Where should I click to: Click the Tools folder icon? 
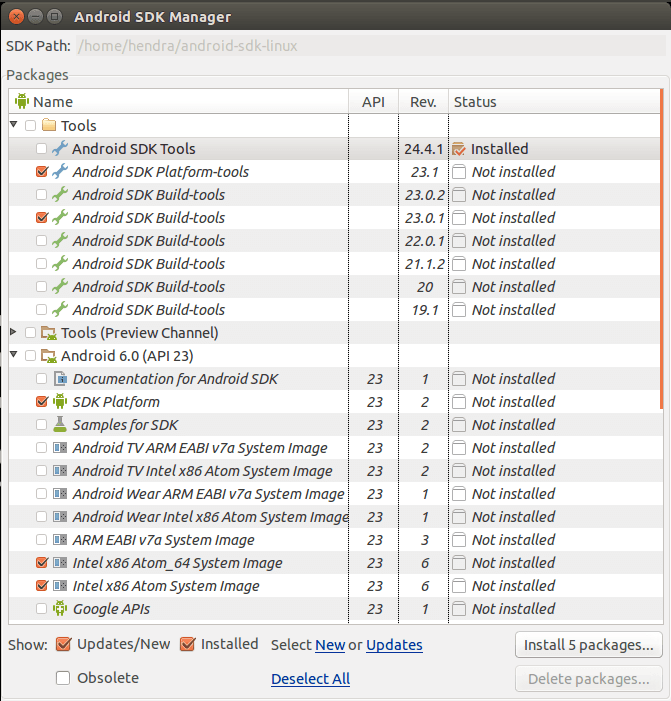(49, 125)
